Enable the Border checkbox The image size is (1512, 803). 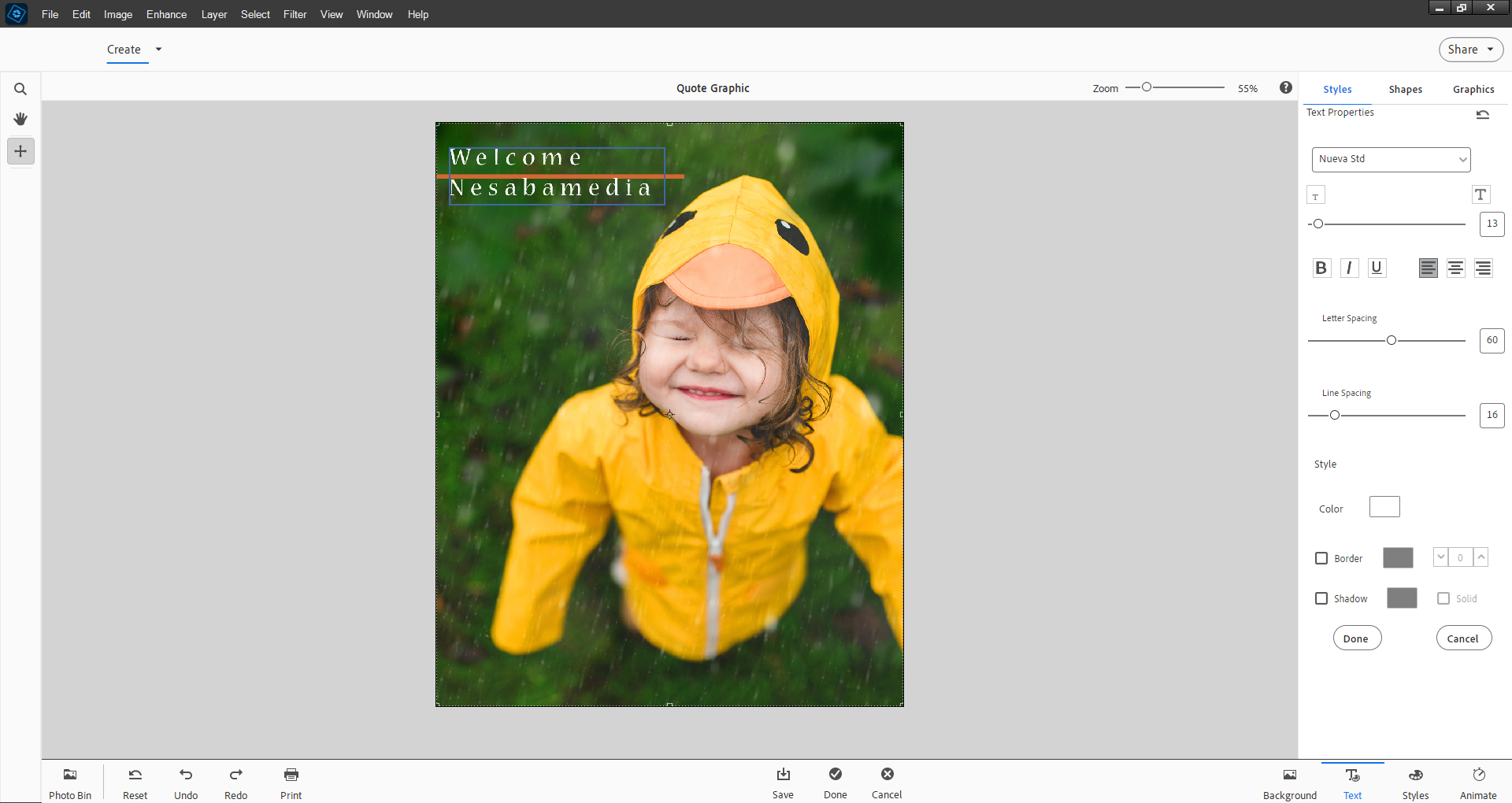coord(1321,558)
